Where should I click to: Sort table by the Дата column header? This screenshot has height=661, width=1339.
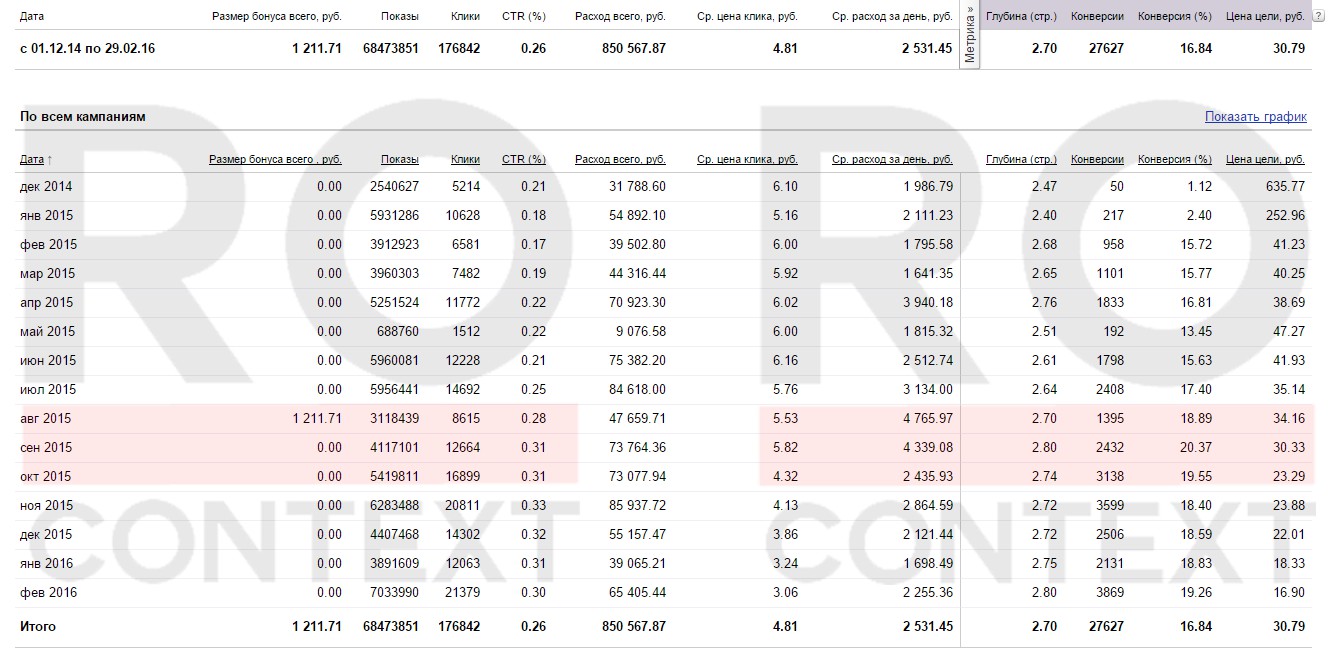click(32, 159)
